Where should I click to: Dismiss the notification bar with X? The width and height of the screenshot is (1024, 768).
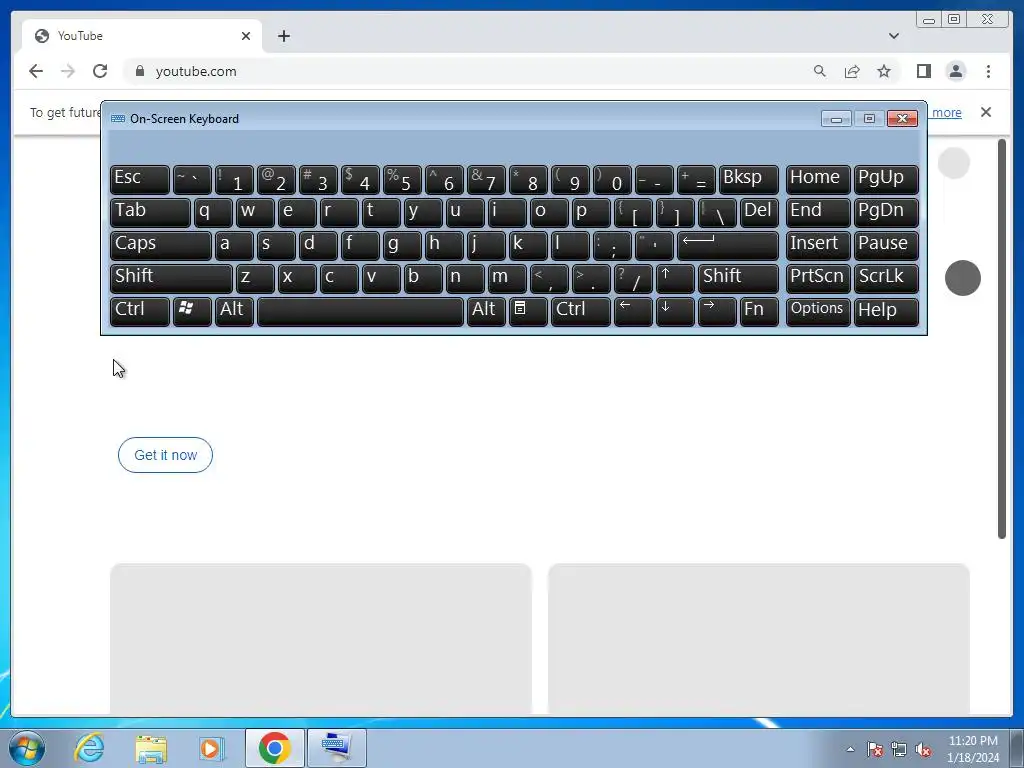pyautogui.click(x=986, y=112)
